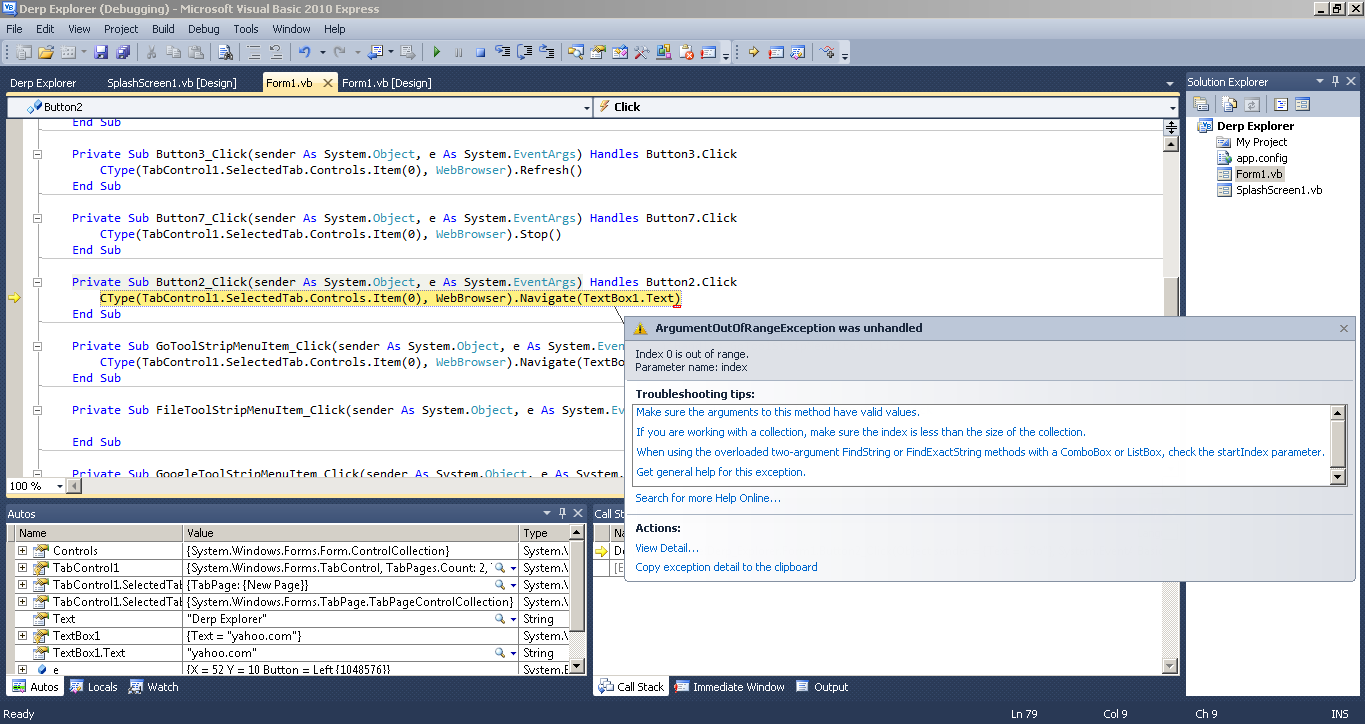
Task: Click the Show Next Statement yellow arrow icon
Action: point(753,52)
